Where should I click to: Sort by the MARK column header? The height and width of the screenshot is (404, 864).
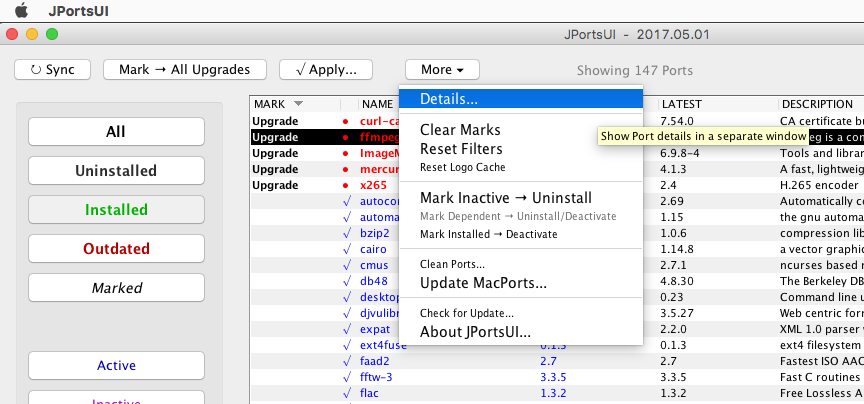pos(295,104)
